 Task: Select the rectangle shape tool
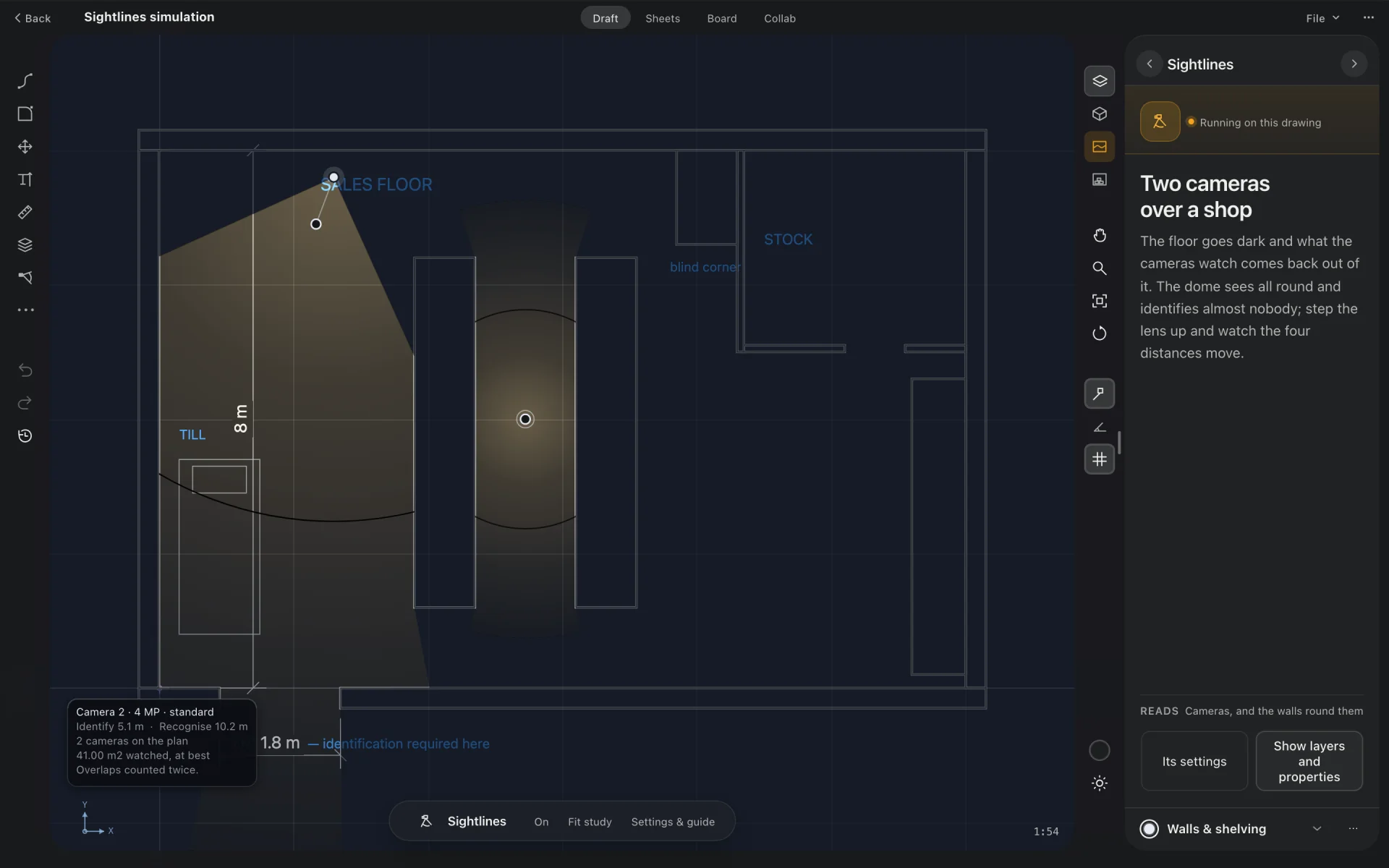click(25, 114)
